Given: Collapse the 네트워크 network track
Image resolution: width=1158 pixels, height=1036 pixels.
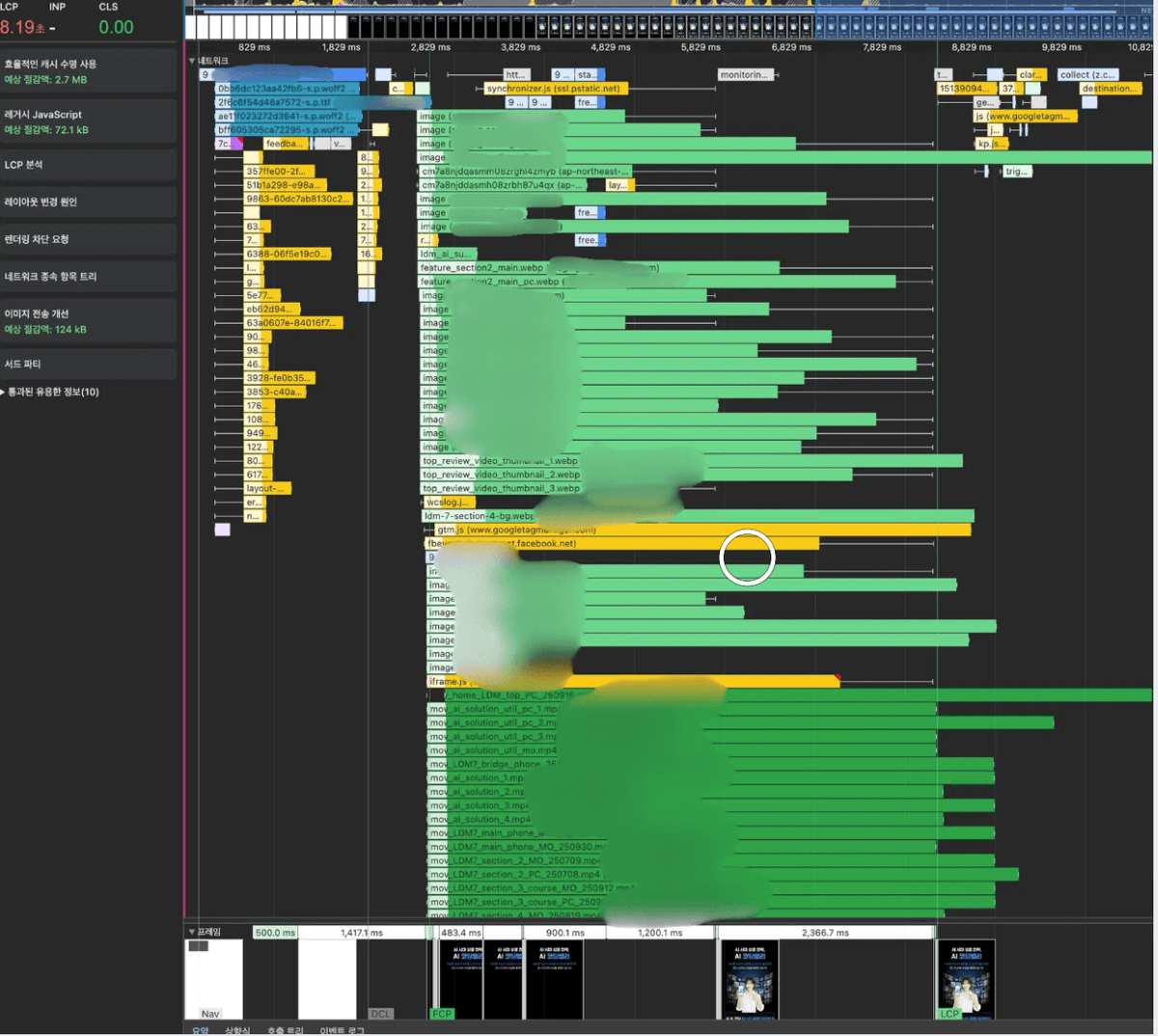Looking at the screenshot, I should click(x=192, y=61).
